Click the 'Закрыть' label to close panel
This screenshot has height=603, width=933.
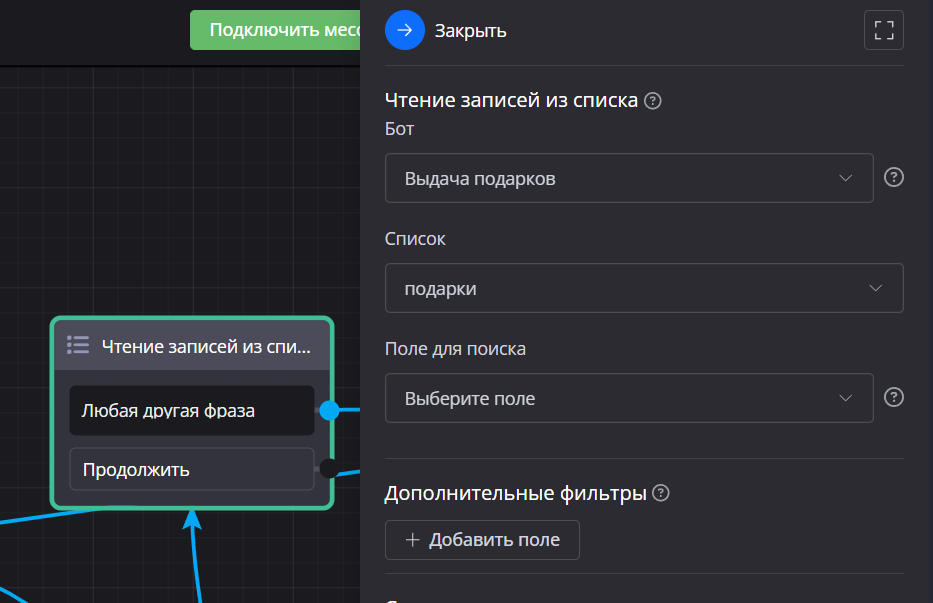(470, 31)
